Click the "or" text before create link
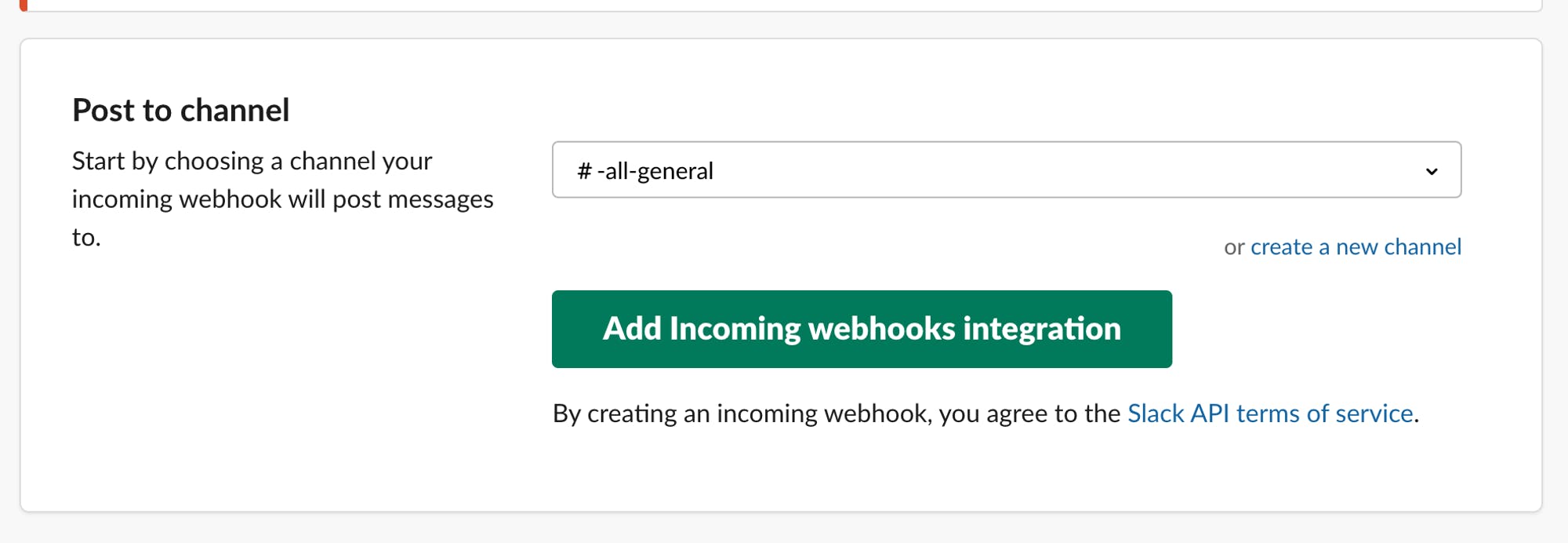The height and width of the screenshot is (543, 1568). (1234, 248)
